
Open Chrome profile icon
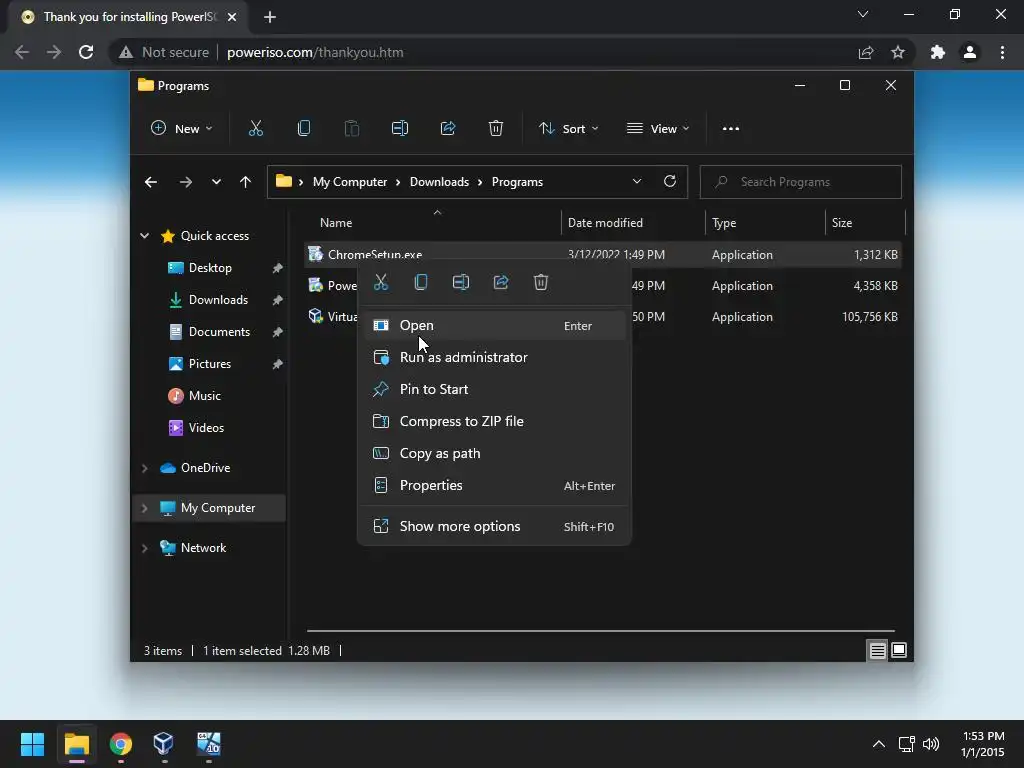(970, 52)
